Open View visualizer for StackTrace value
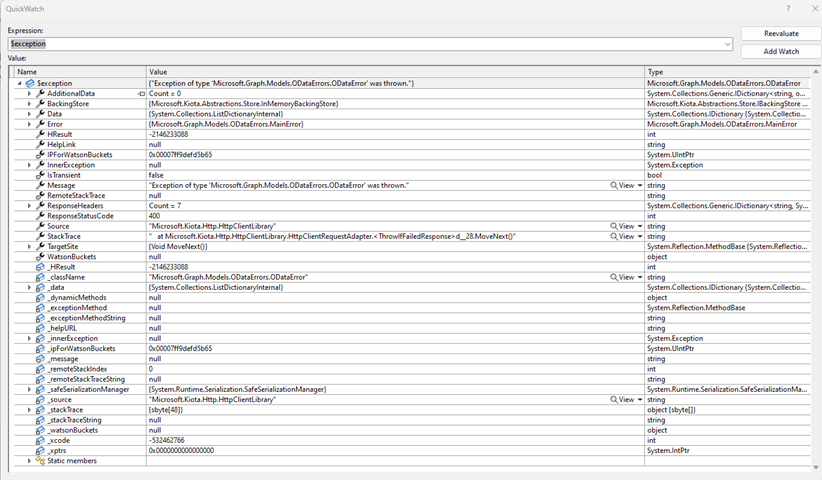 click(x=622, y=236)
